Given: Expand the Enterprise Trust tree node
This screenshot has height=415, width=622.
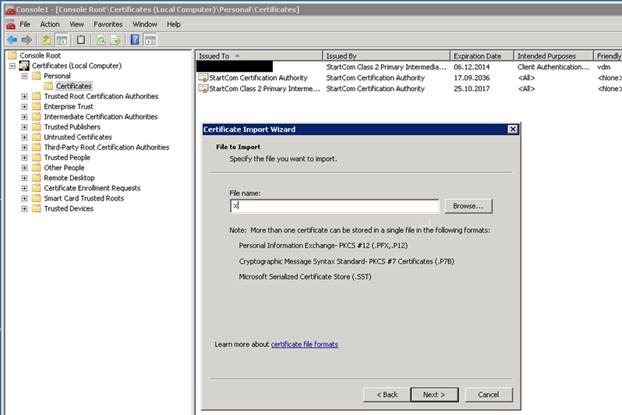Looking at the screenshot, I should pyautogui.click(x=24, y=106).
